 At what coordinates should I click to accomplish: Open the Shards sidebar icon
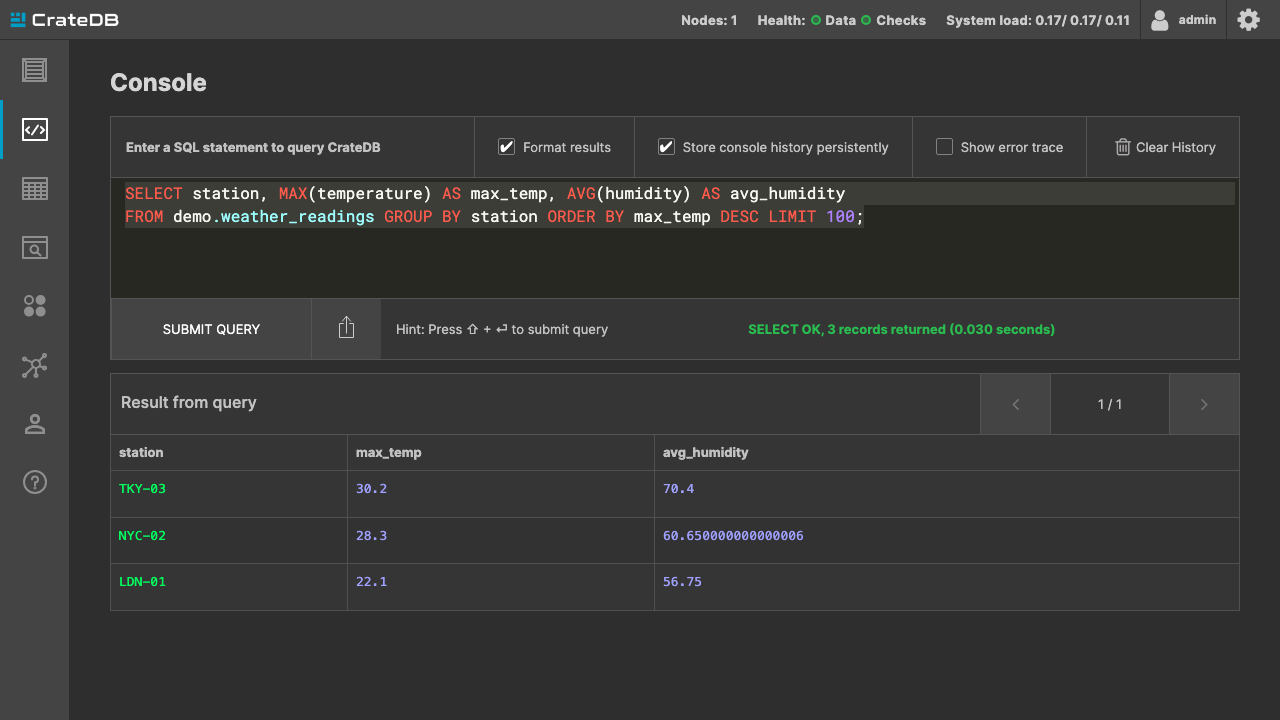pos(34,306)
